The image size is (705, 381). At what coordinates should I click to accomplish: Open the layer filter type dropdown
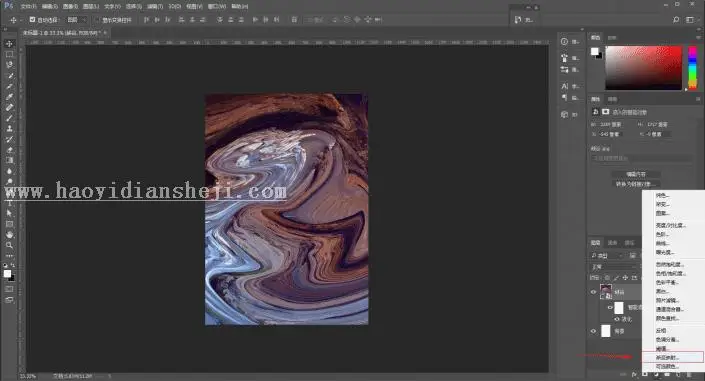pos(607,255)
